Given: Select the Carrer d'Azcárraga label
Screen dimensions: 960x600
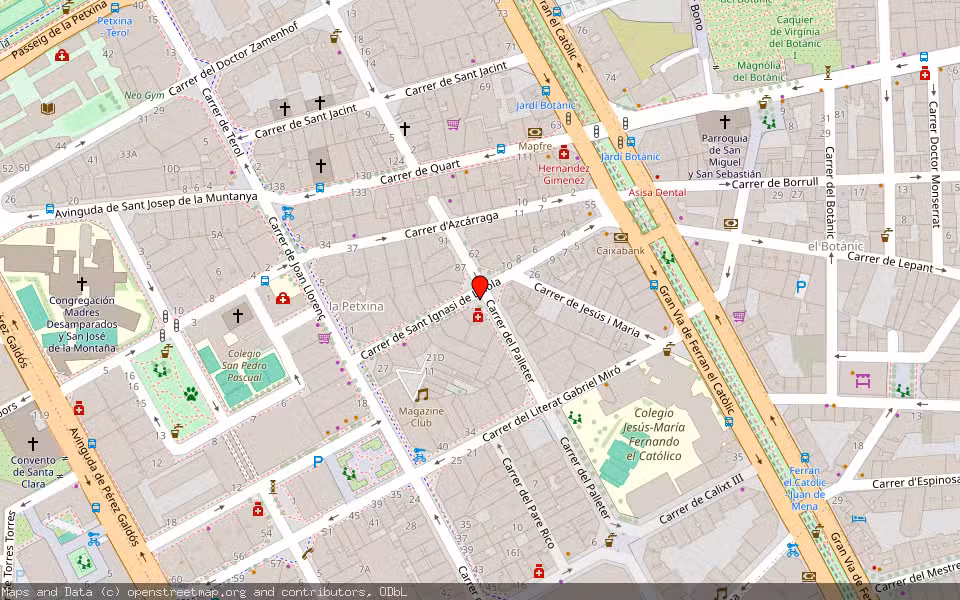Looking at the screenshot, I should click(x=452, y=225).
